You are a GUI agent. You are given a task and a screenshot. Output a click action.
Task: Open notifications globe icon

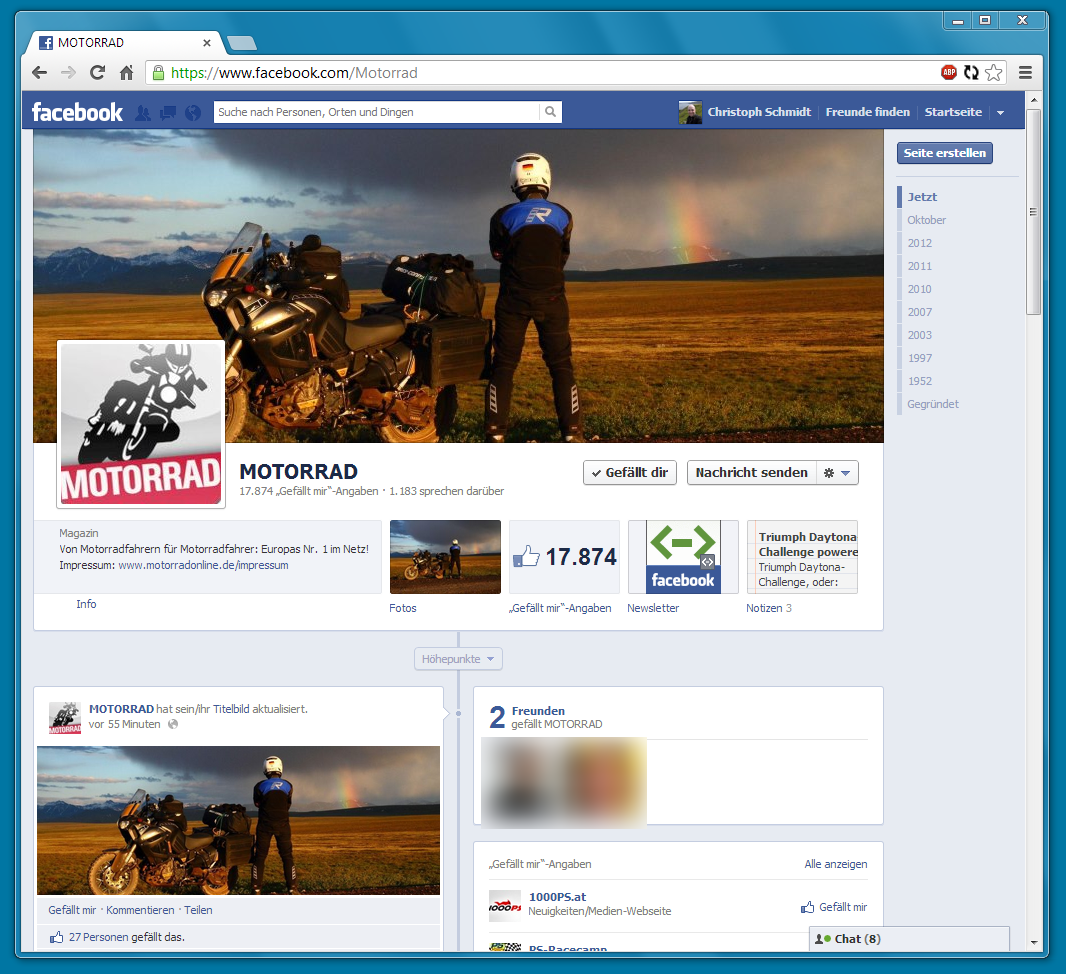(x=193, y=113)
